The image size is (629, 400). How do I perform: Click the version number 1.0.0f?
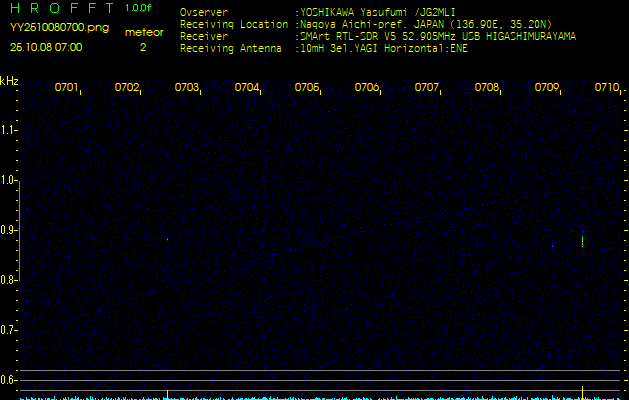(x=138, y=8)
